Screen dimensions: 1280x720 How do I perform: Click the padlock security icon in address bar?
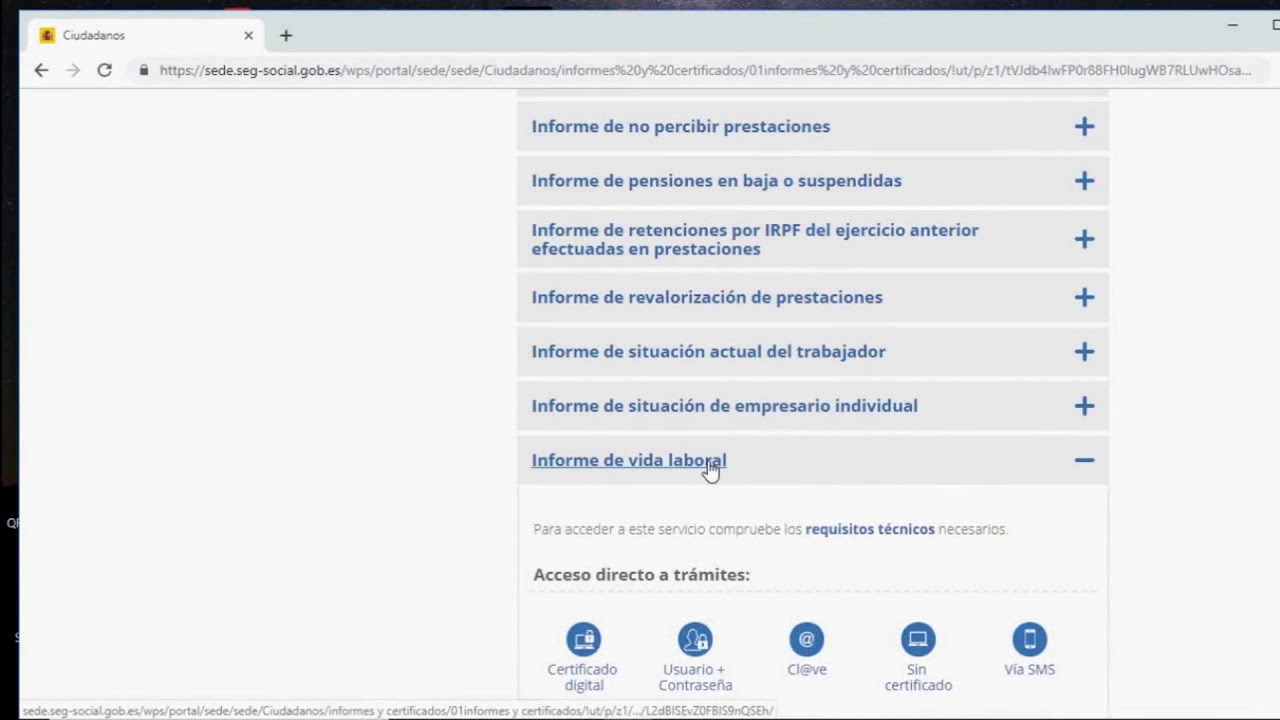click(x=143, y=70)
